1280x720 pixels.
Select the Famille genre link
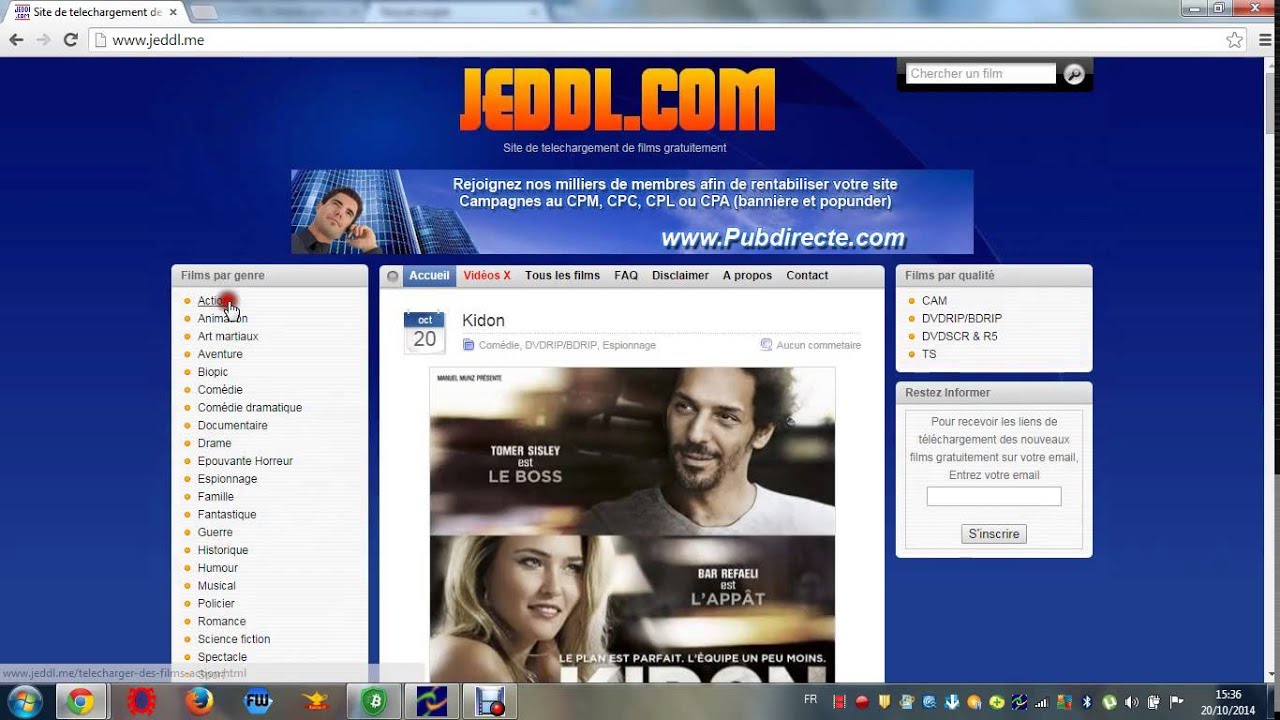[x=216, y=497]
